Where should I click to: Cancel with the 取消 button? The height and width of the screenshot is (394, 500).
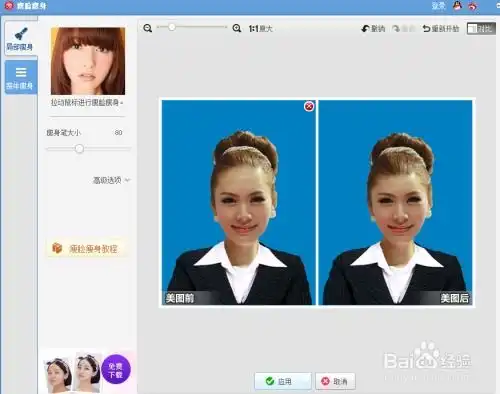coord(335,381)
